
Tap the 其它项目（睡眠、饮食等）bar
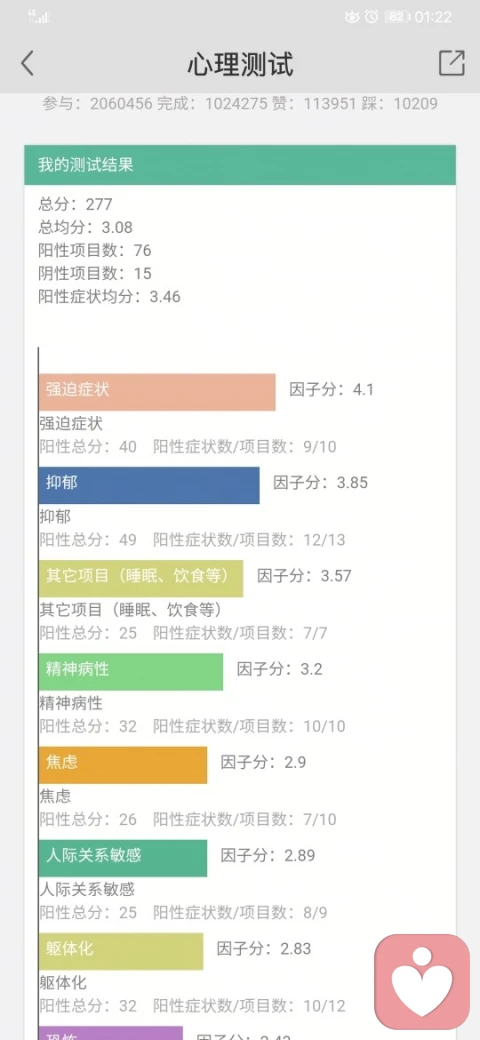[x=141, y=578]
